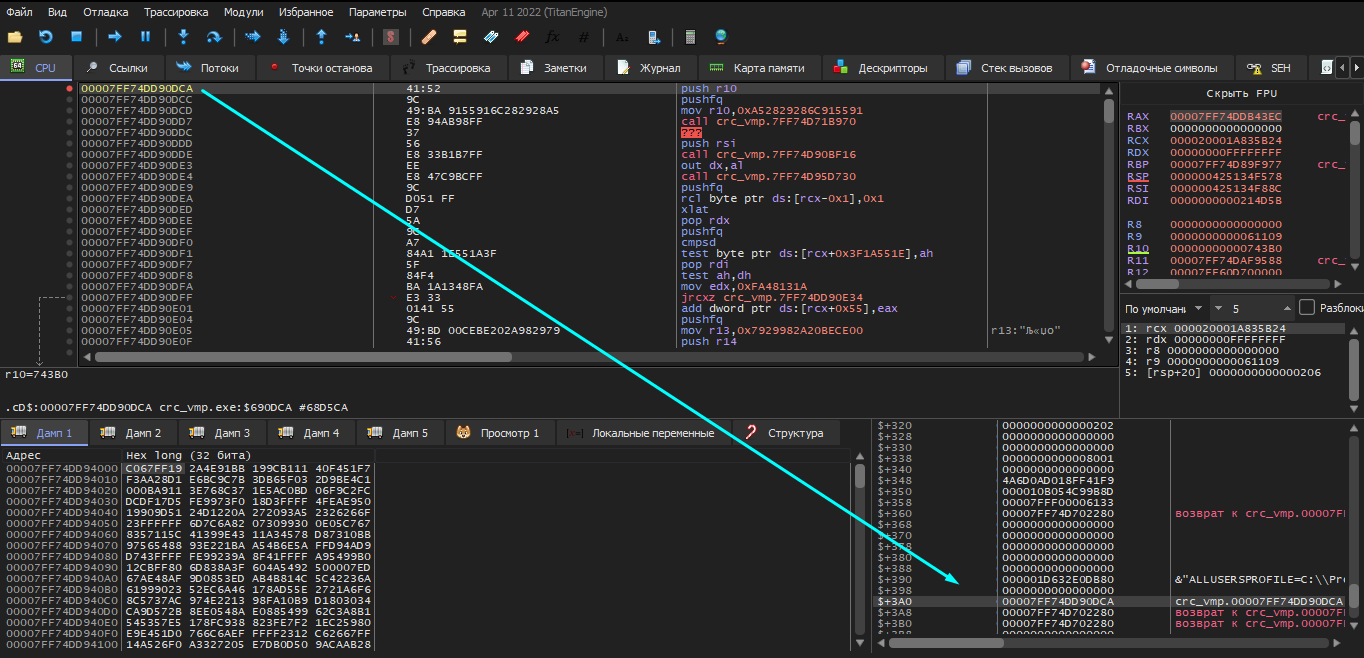The width and height of the screenshot is (1364, 658).
Task: Stop debugging with the blue square icon
Action: click(76, 37)
